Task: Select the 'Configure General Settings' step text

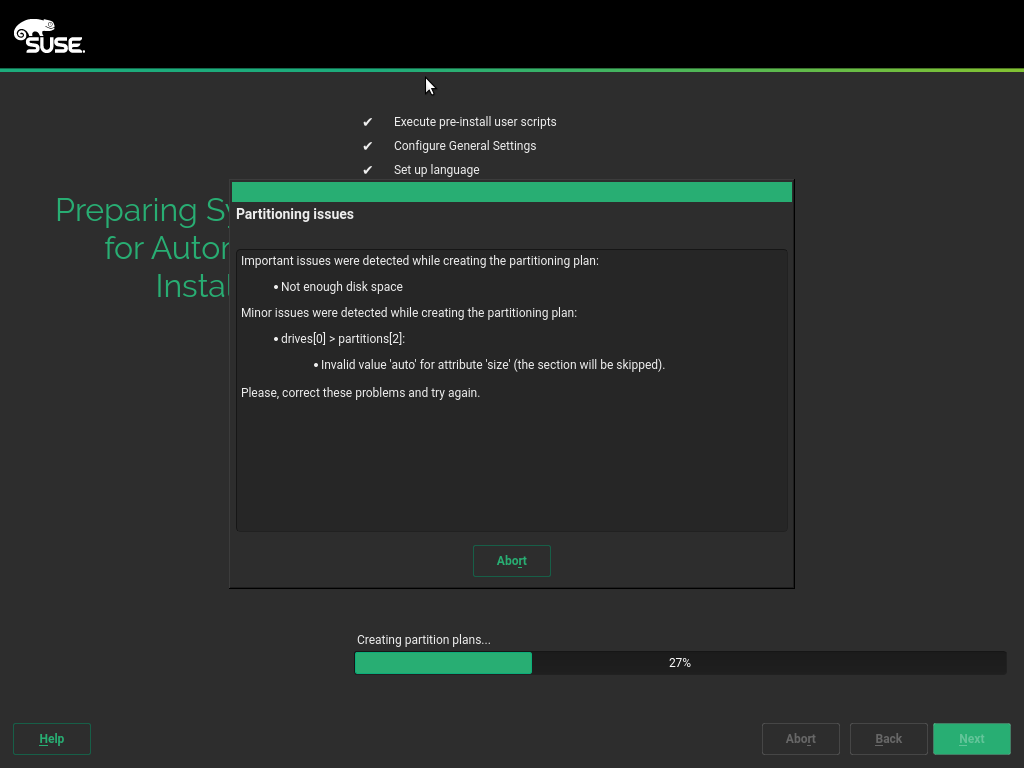Action: [465, 146]
